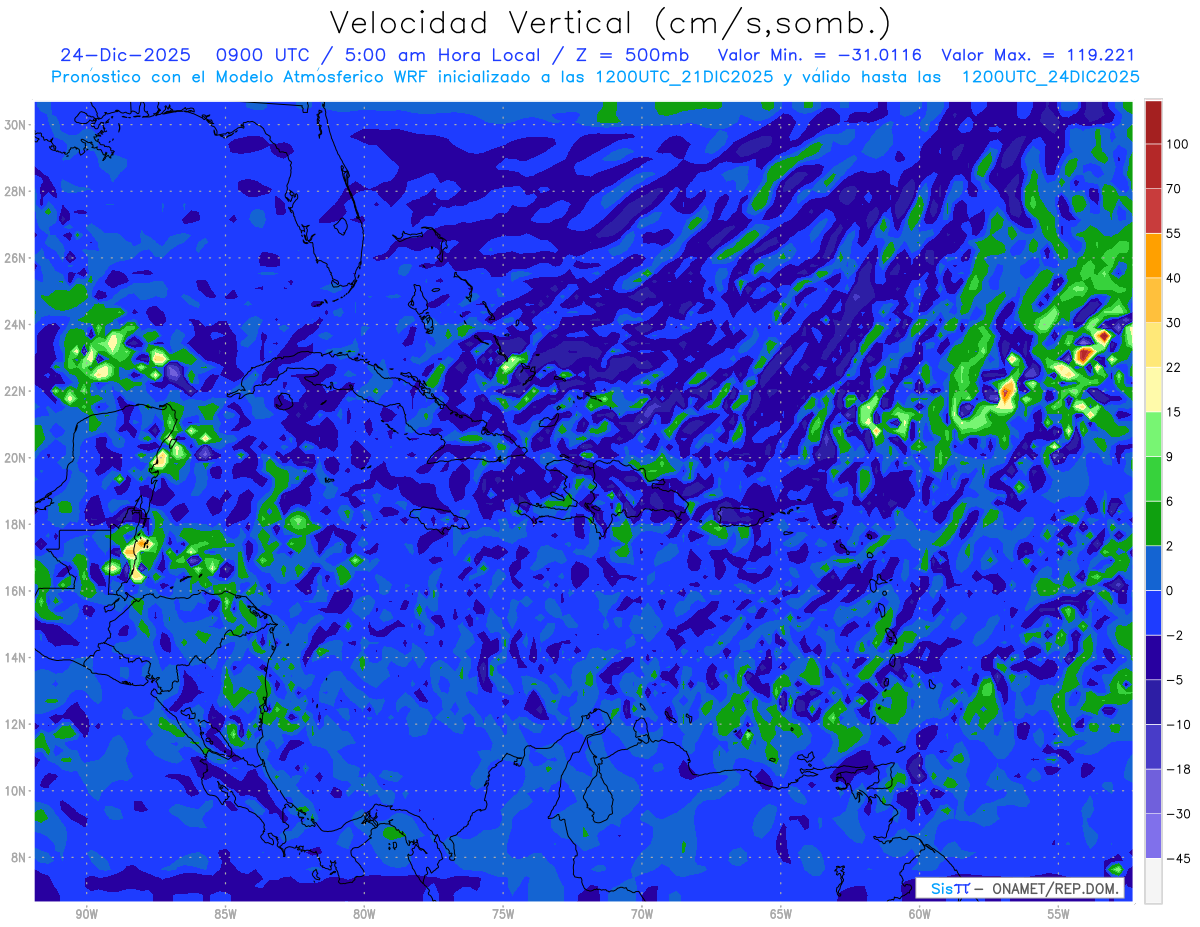Image resolution: width=1200 pixels, height=927 pixels.
Task: Click the '65W' longitude label
Action: click(781, 914)
